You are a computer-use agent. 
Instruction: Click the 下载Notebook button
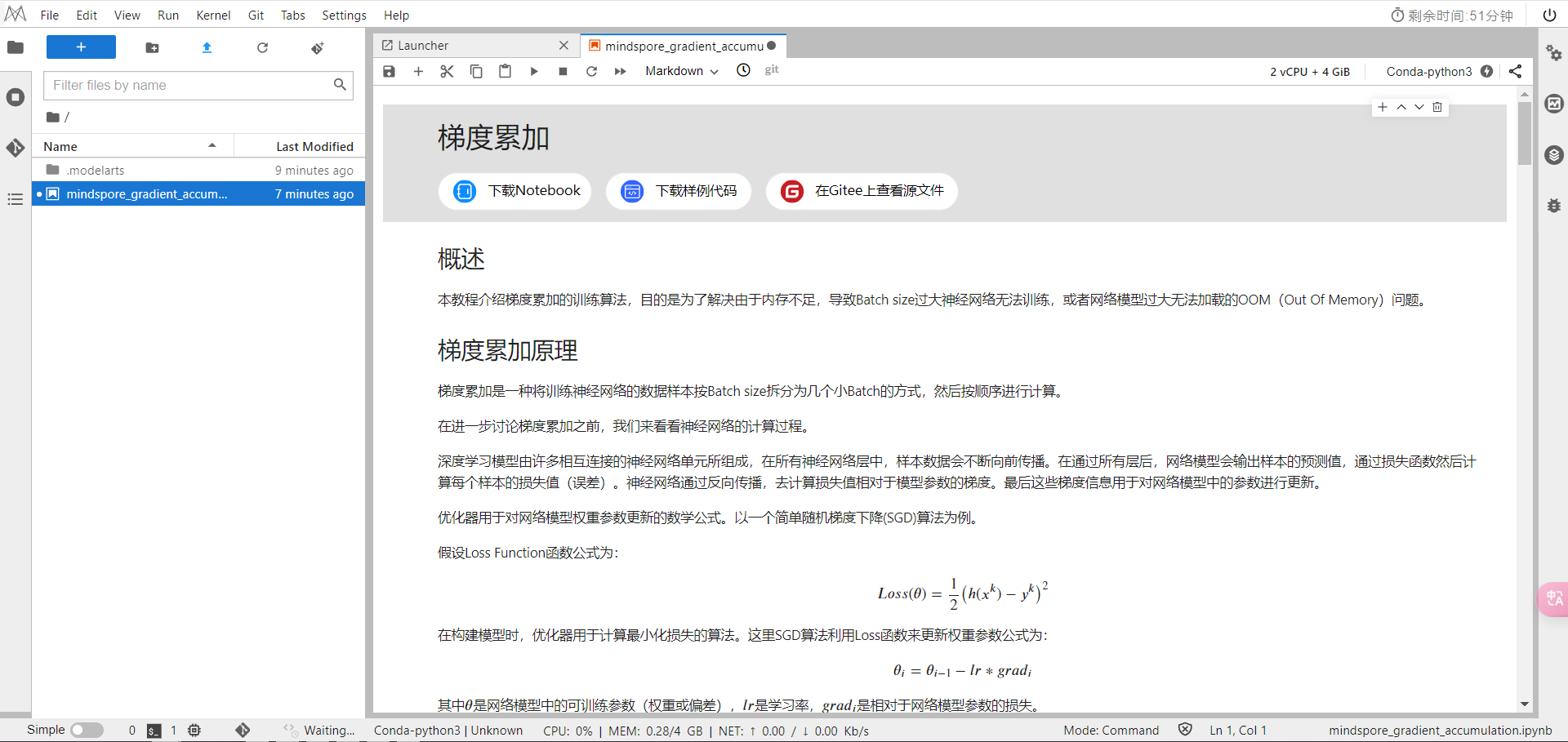[x=515, y=191]
